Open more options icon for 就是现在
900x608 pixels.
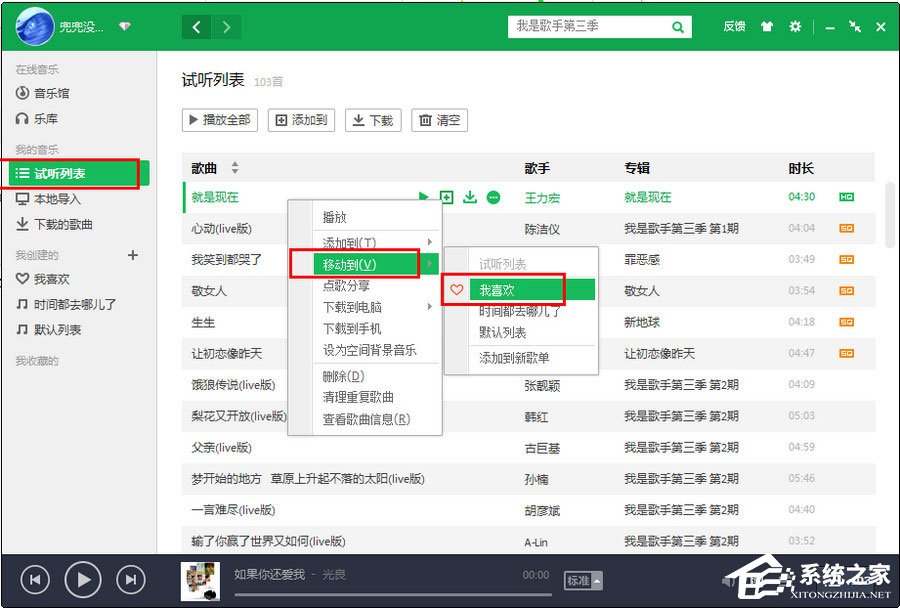[493, 198]
